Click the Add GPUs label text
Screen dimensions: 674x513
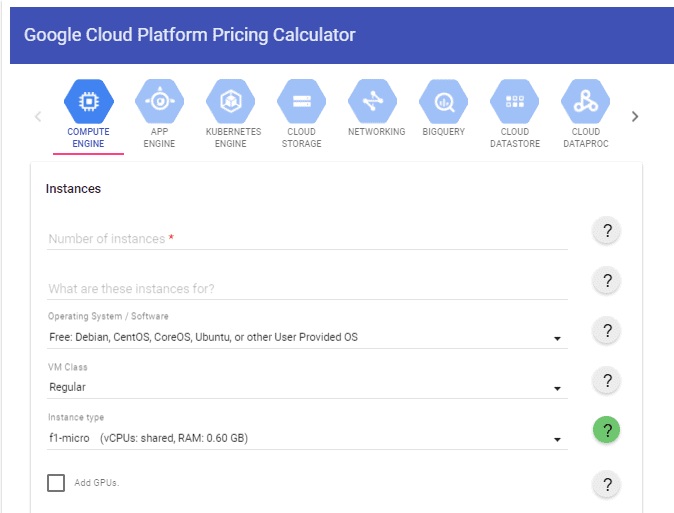pos(97,483)
